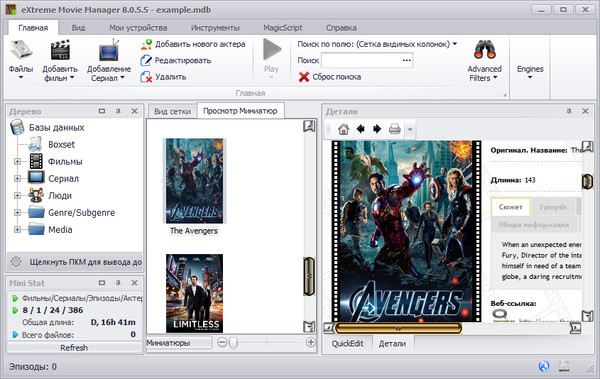
Task: Open the MagicScript ribbon tab
Action: click(283, 28)
